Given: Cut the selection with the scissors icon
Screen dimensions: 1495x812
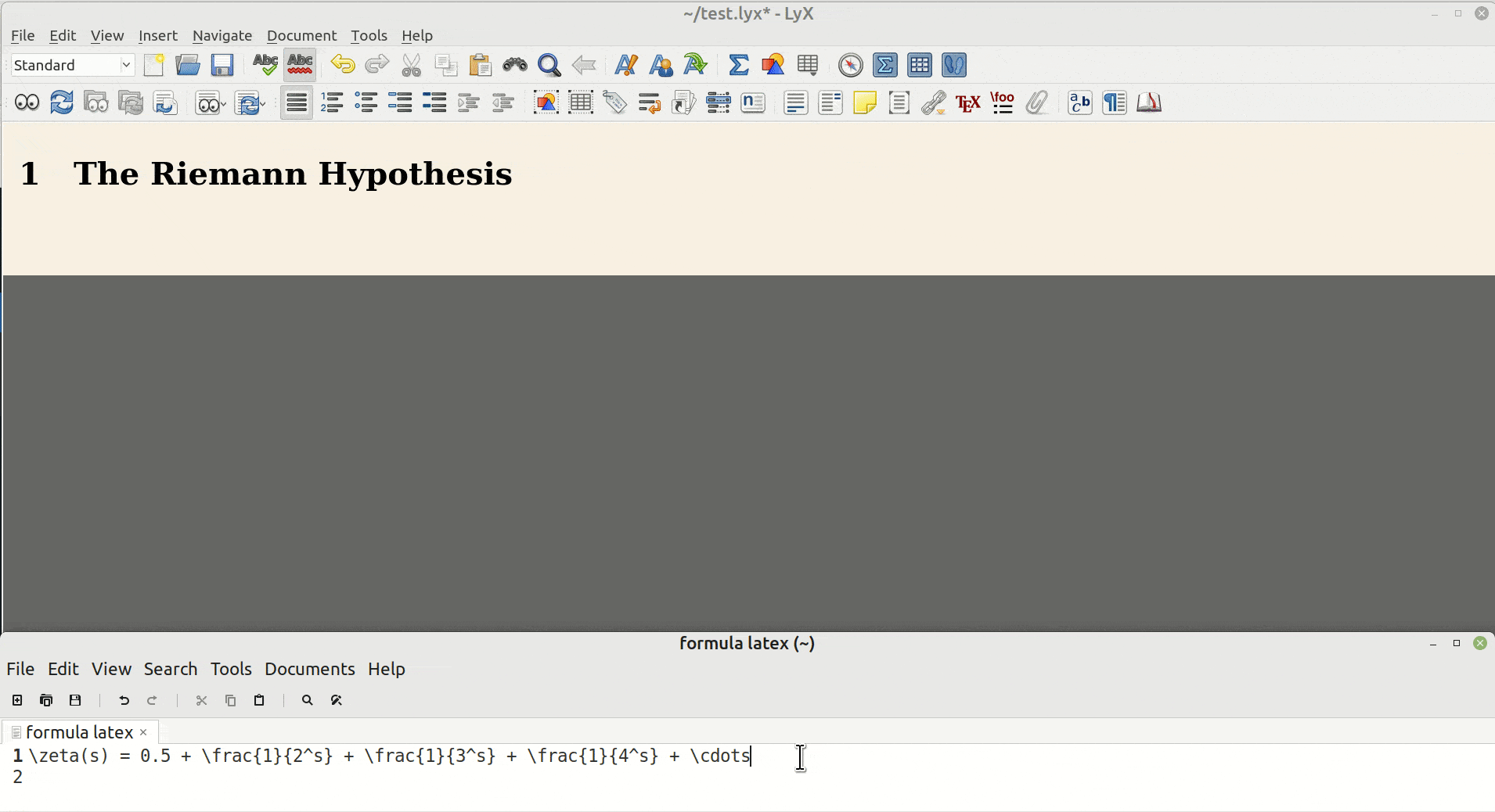Looking at the screenshot, I should coord(410,65).
